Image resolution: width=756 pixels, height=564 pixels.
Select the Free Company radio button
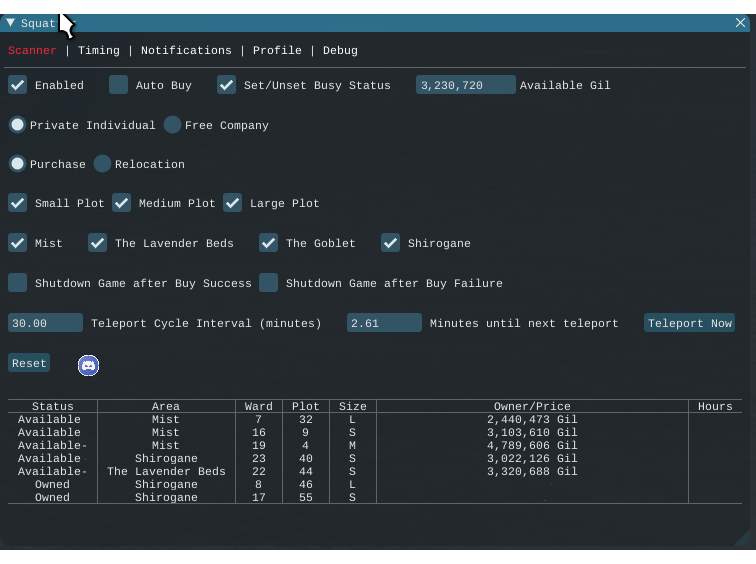coord(173,125)
